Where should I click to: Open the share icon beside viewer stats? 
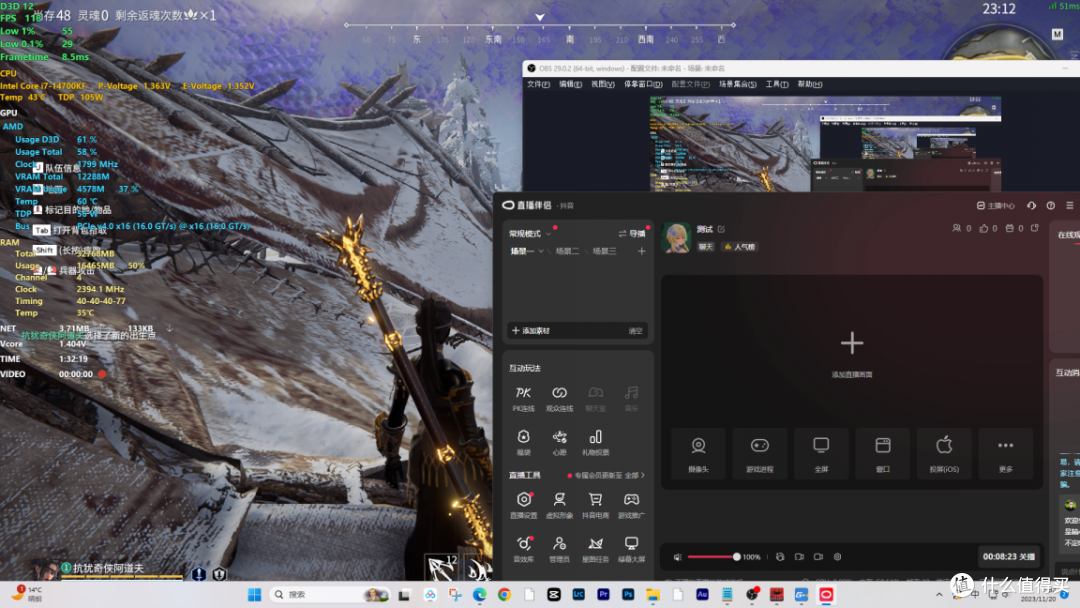point(1035,228)
